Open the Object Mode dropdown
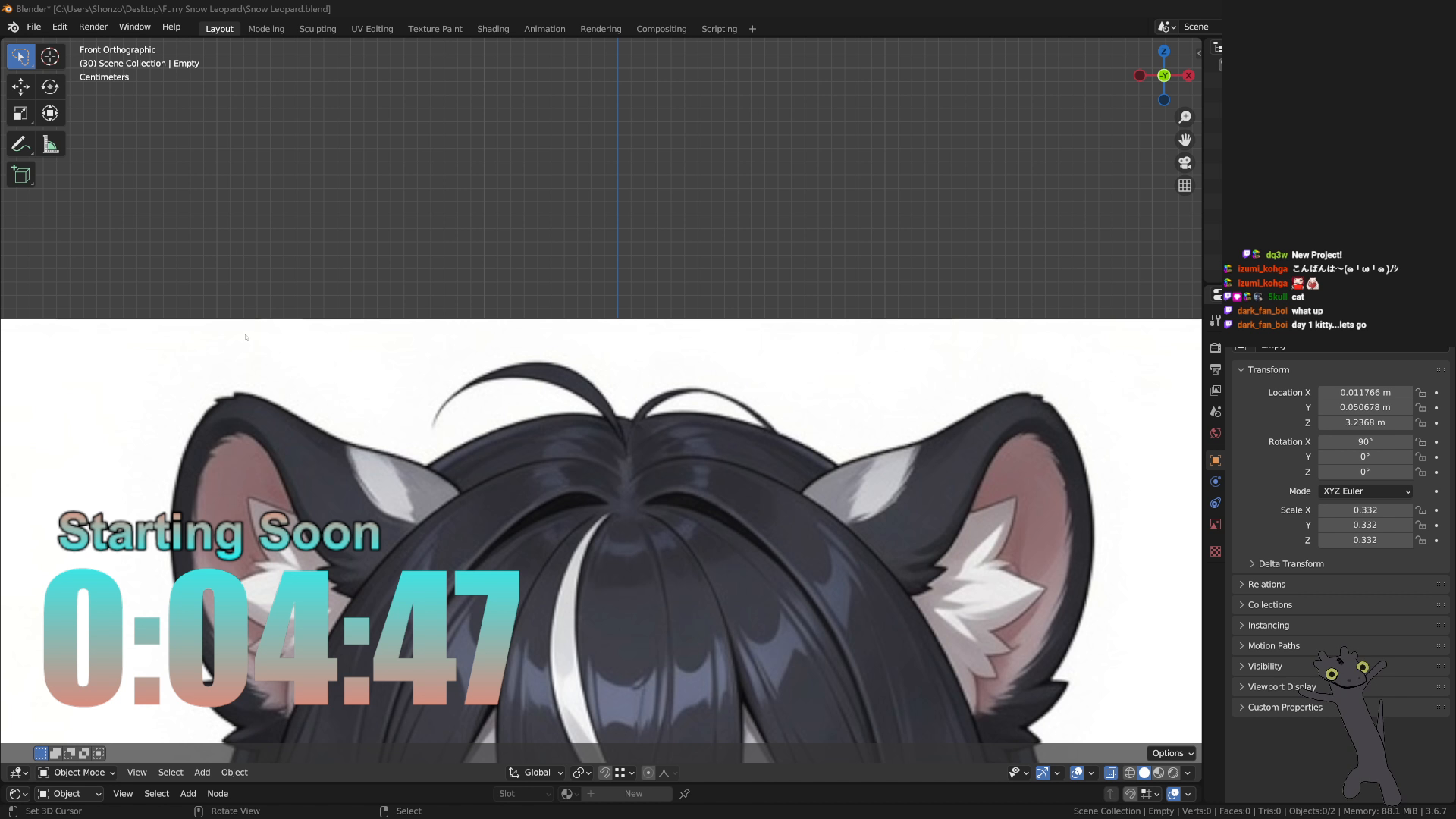 coord(77,773)
